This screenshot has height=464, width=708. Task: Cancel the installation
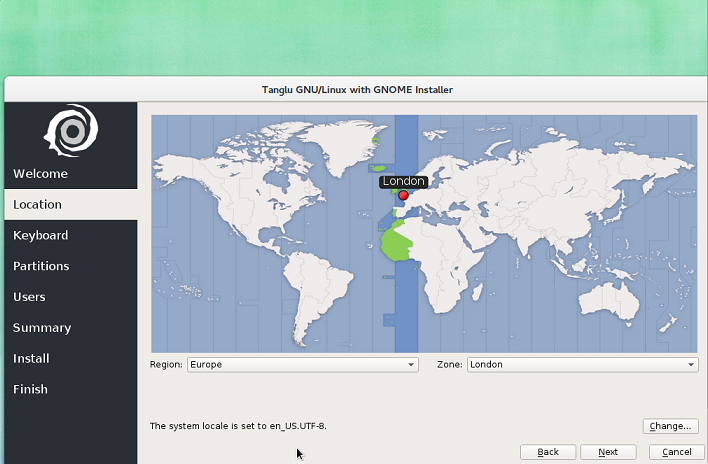pos(676,452)
